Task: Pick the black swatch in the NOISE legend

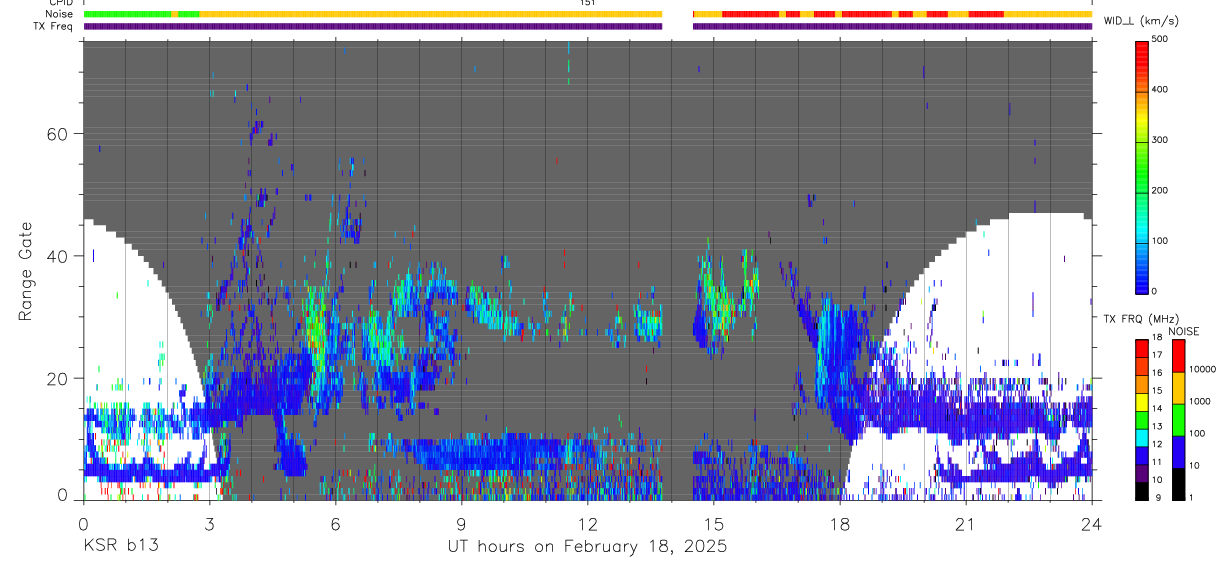Action: pos(1178,483)
